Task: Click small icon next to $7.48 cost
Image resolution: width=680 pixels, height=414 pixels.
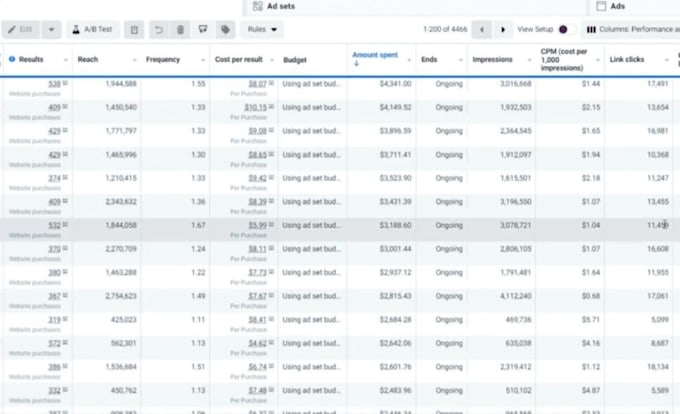Action: (271, 390)
